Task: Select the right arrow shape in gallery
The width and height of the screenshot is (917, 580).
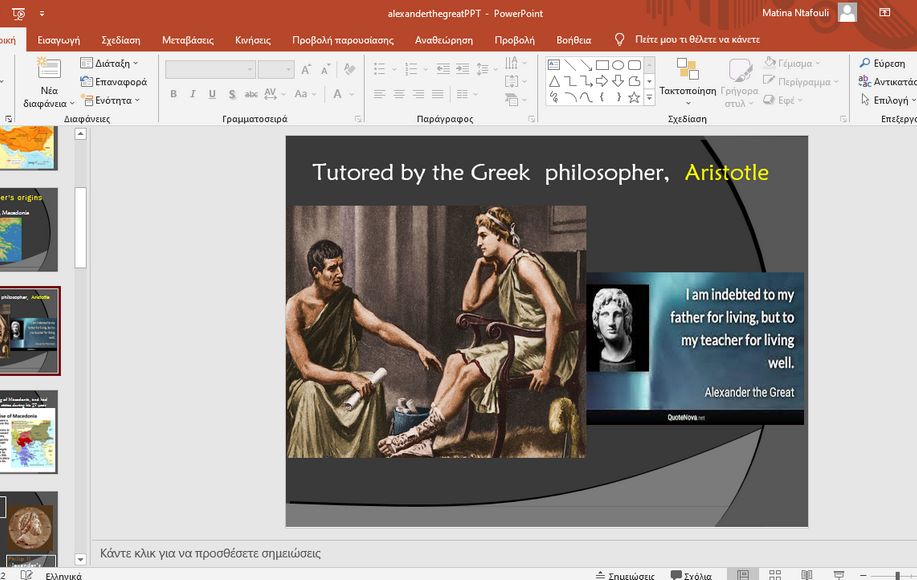Action: (x=602, y=81)
